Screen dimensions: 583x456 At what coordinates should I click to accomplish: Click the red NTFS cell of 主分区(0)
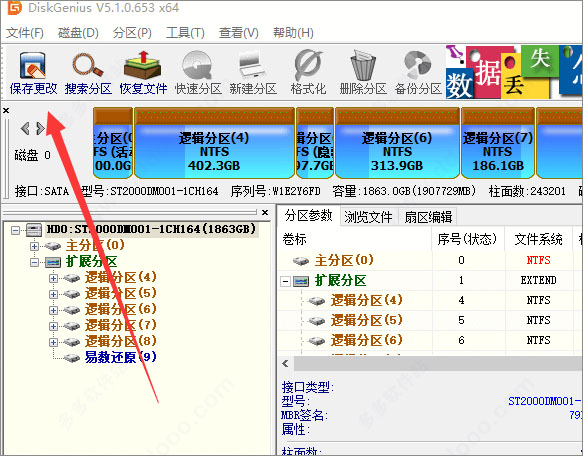538,260
